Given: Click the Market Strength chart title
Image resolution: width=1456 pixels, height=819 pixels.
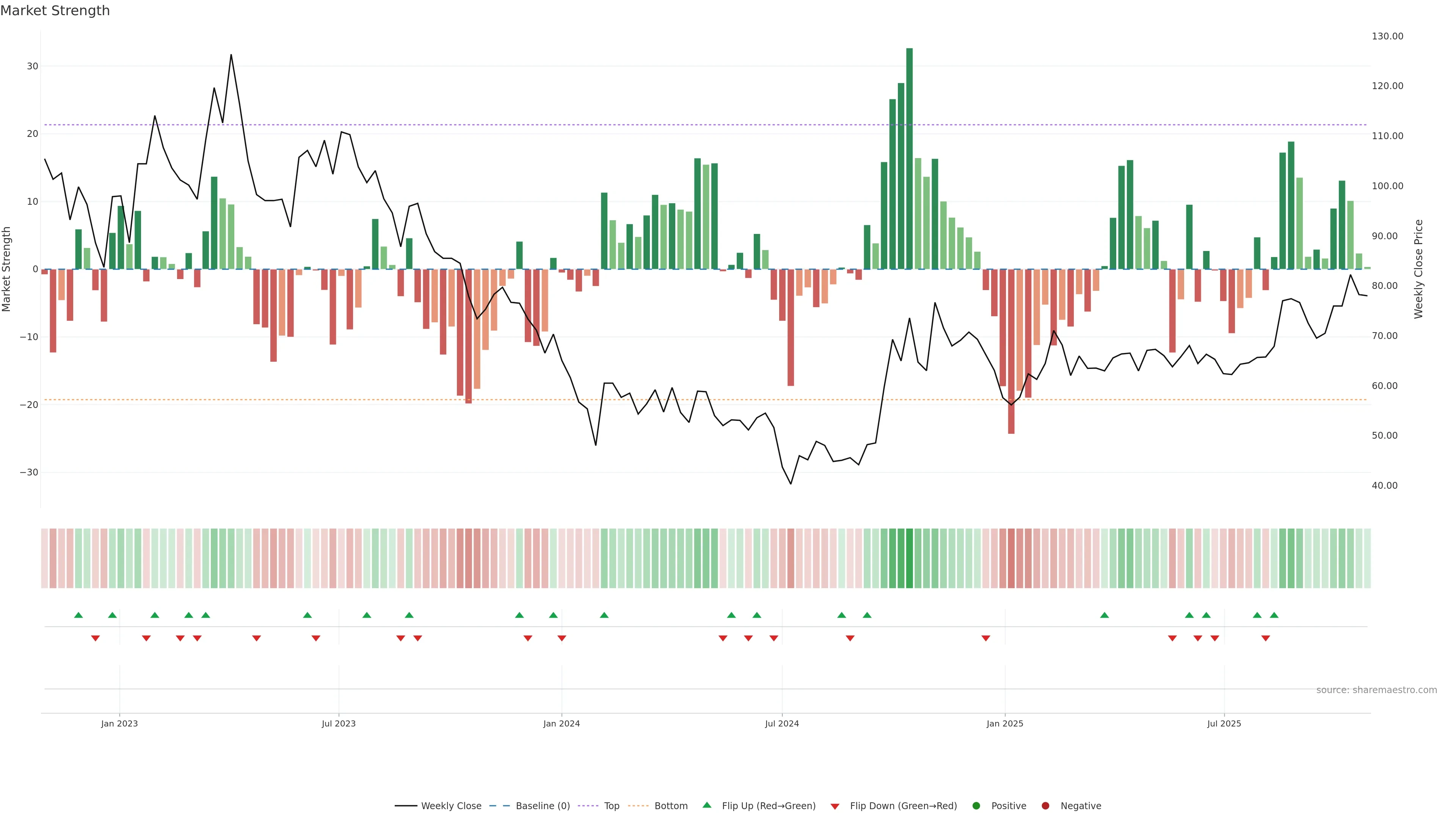Looking at the screenshot, I should coord(55,11).
